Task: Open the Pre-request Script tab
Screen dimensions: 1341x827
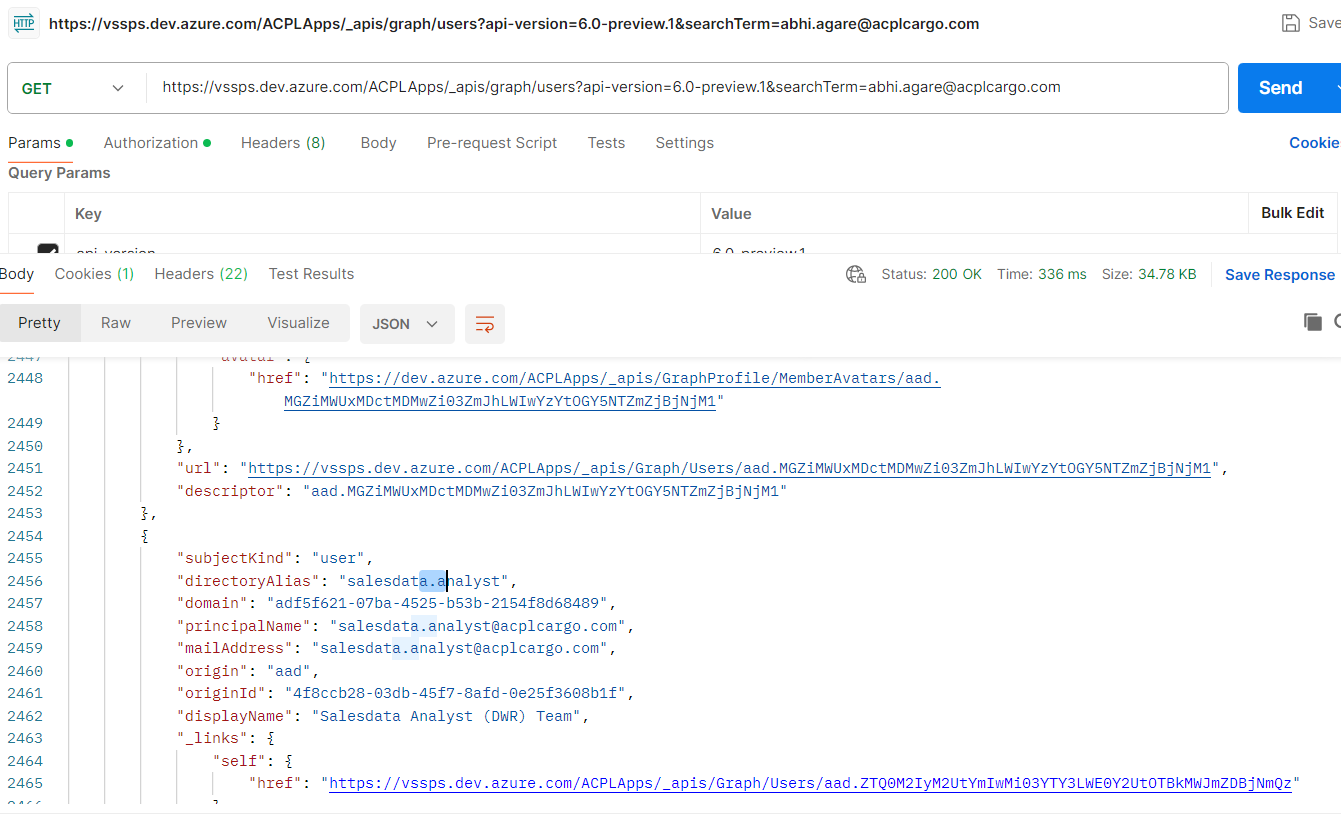Action: [x=492, y=143]
